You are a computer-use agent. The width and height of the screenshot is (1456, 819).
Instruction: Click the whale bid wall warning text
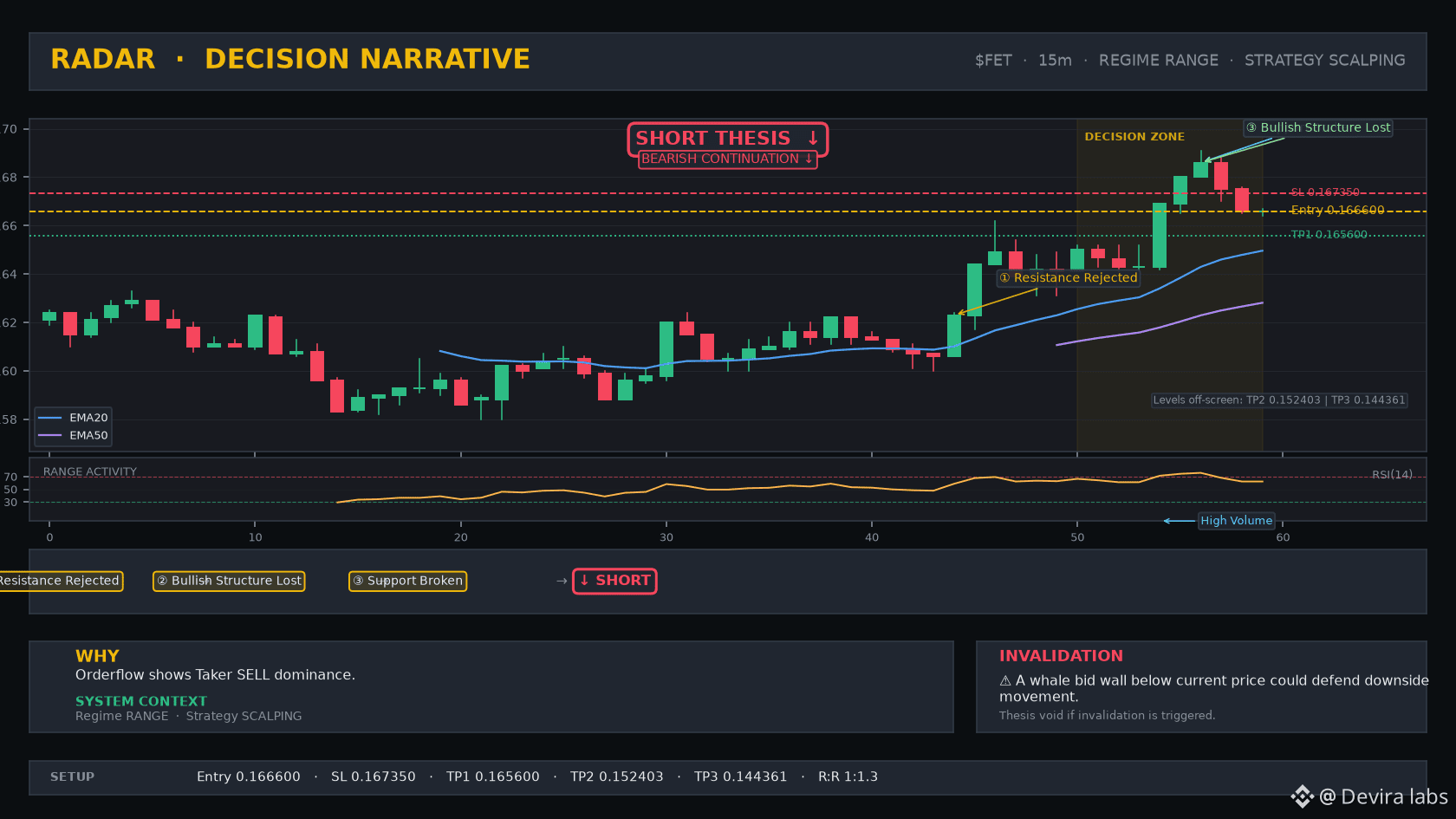pyautogui.click(x=1213, y=688)
